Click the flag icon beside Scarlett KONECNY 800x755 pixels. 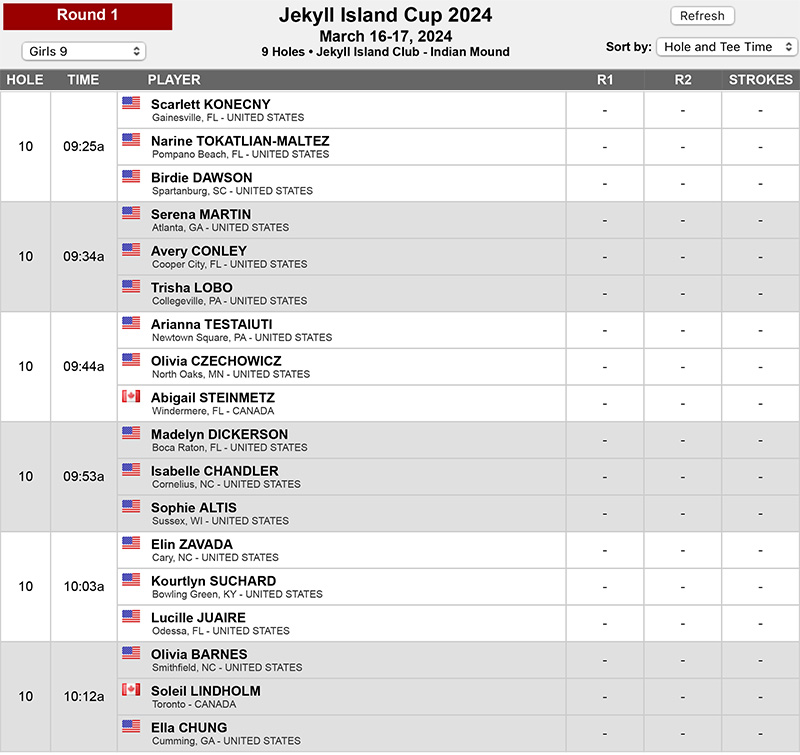[131, 103]
